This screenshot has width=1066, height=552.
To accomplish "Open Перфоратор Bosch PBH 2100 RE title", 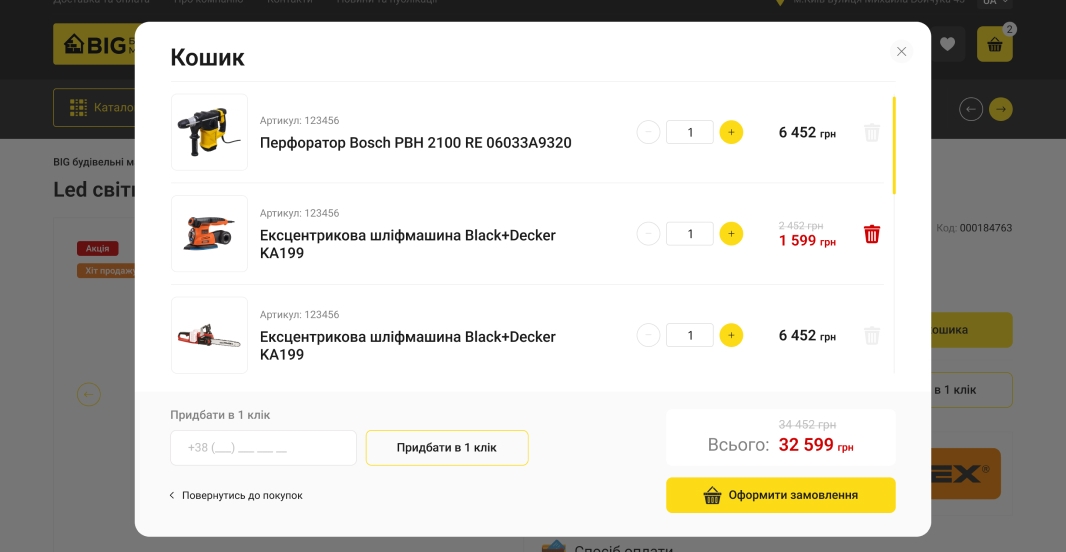I will click(415, 143).
